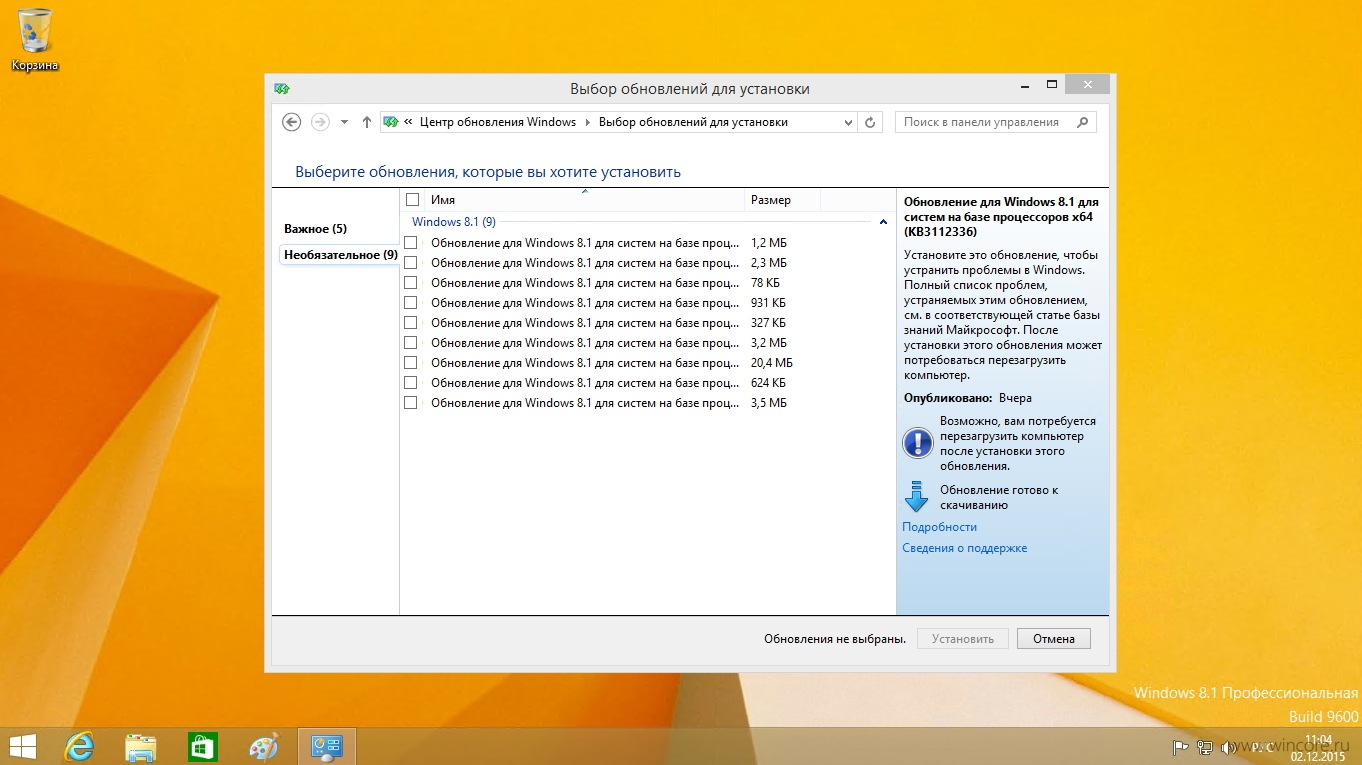Click the РУС input language indicator
The width and height of the screenshot is (1362, 765).
[x=1262, y=746]
